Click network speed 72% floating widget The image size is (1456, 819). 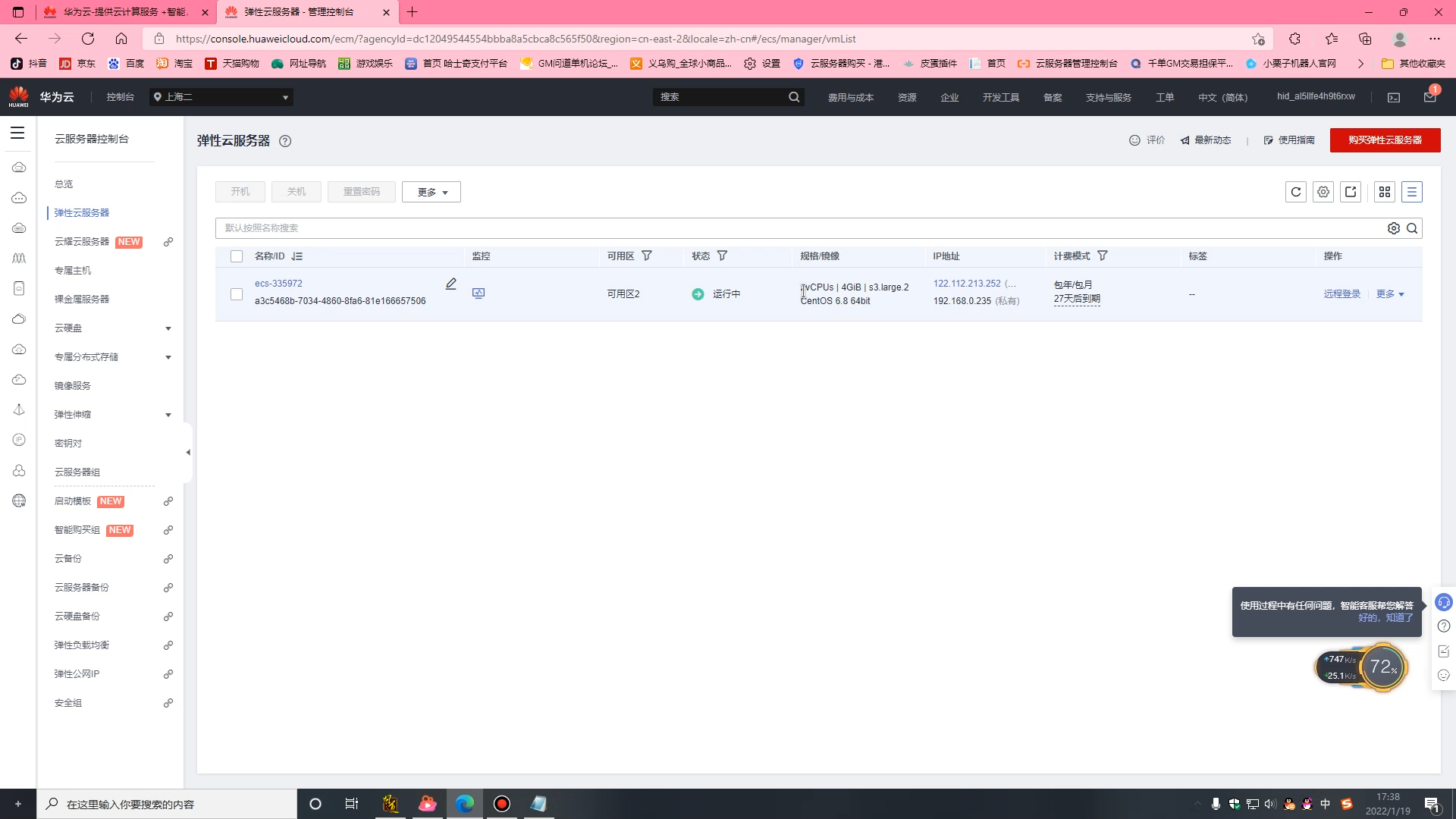(x=1362, y=667)
